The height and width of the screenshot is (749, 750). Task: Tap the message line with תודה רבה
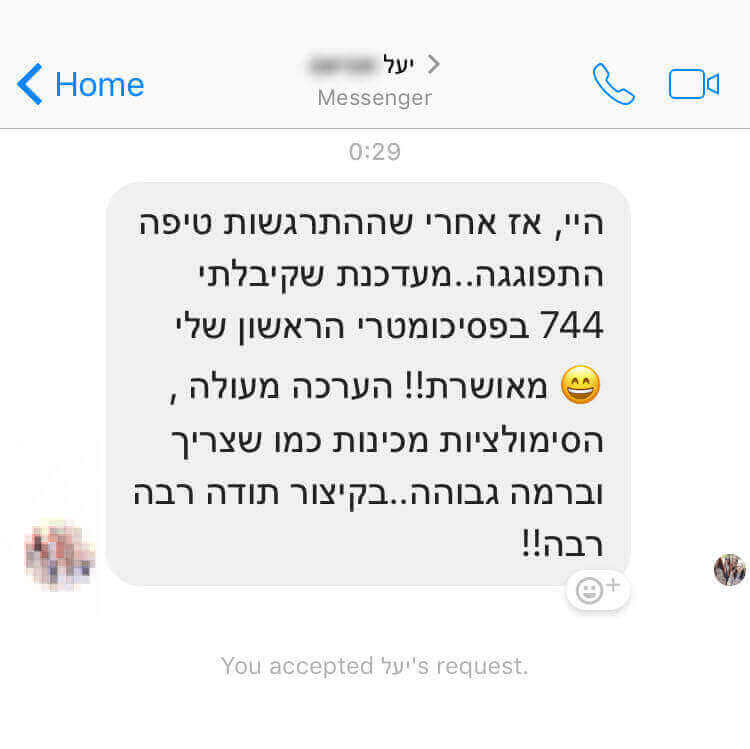[368, 493]
